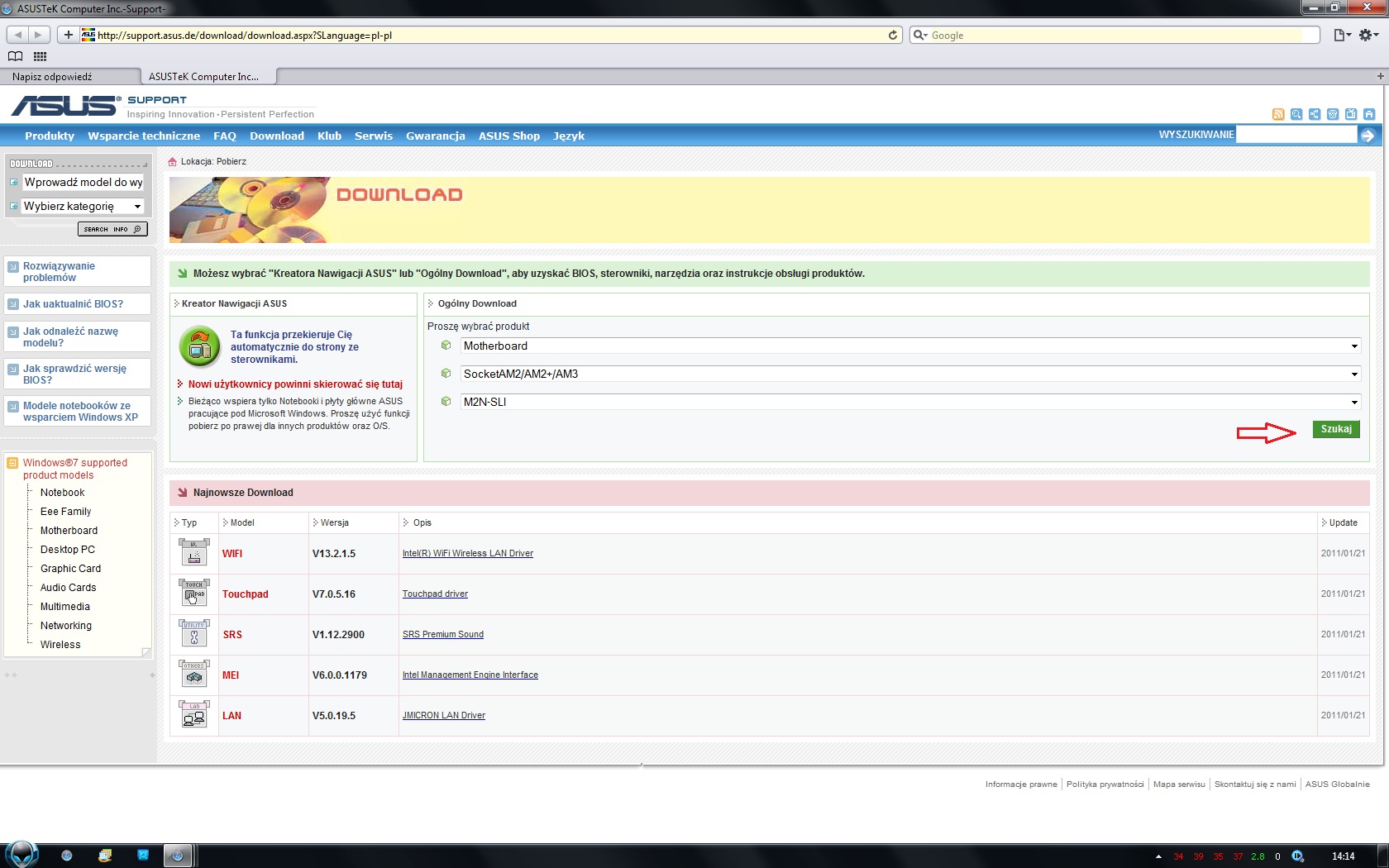Click the WIFI driver type icon
The height and width of the screenshot is (868, 1389).
[194, 553]
